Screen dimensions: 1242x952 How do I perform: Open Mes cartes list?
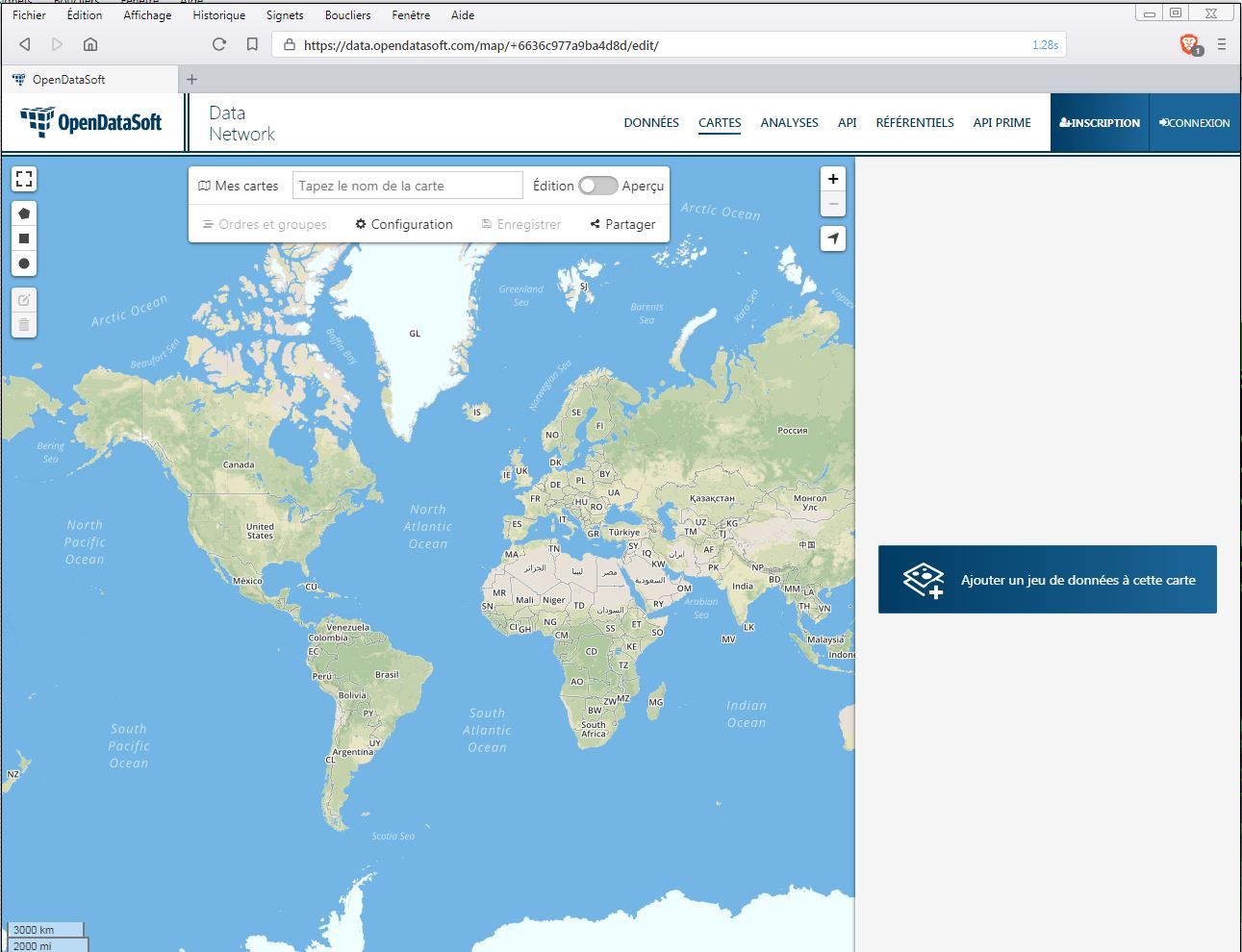coord(239,186)
